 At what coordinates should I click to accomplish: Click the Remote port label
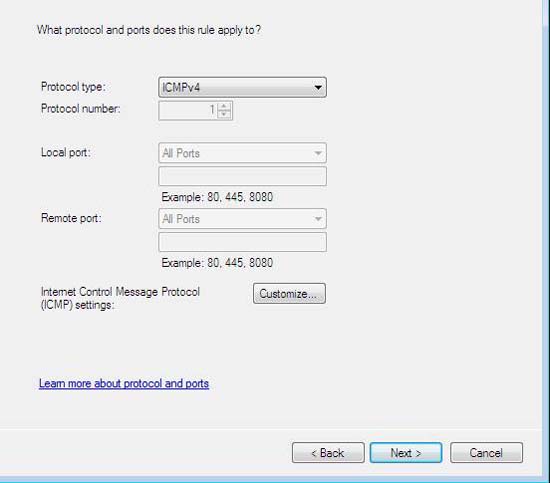click(71, 218)
